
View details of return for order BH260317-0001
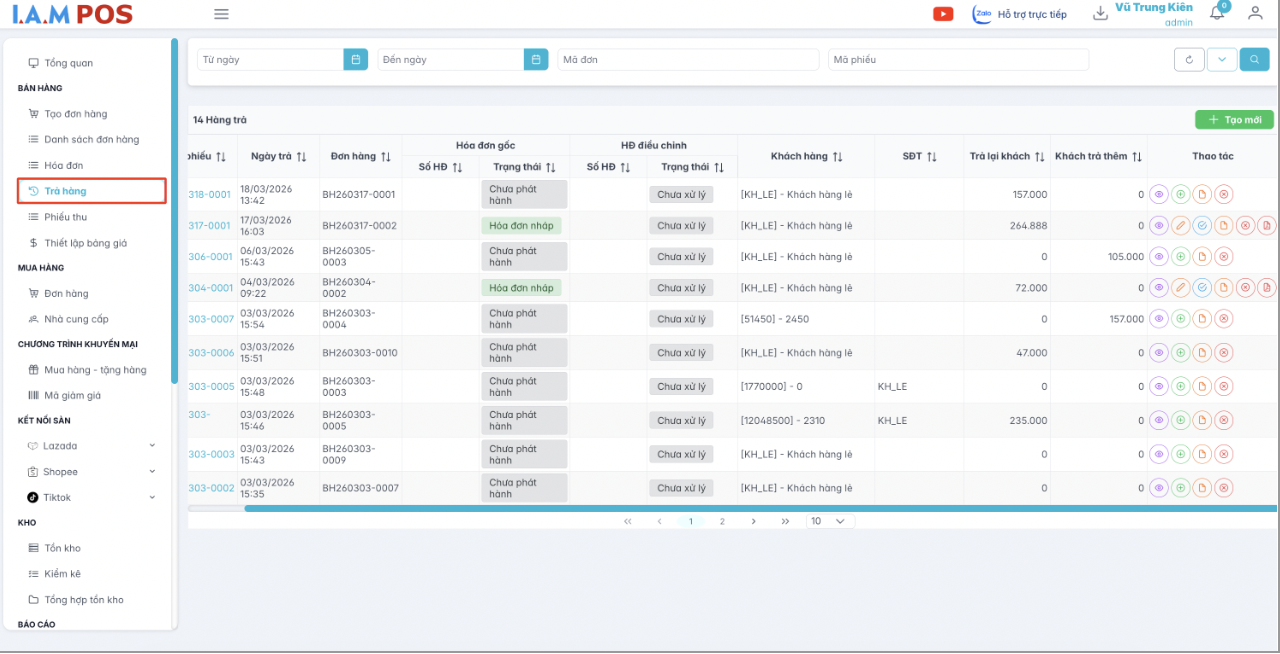click(x=1159, y=195)
